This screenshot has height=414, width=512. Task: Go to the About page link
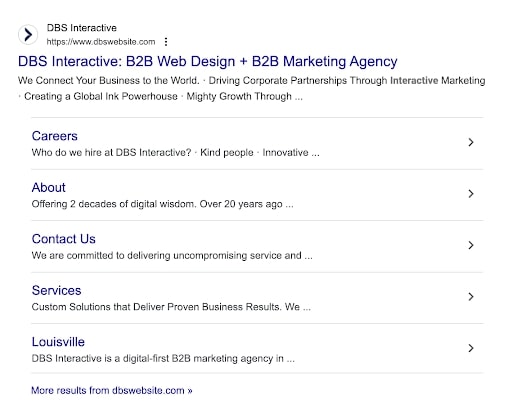click(x=49, y=188)
